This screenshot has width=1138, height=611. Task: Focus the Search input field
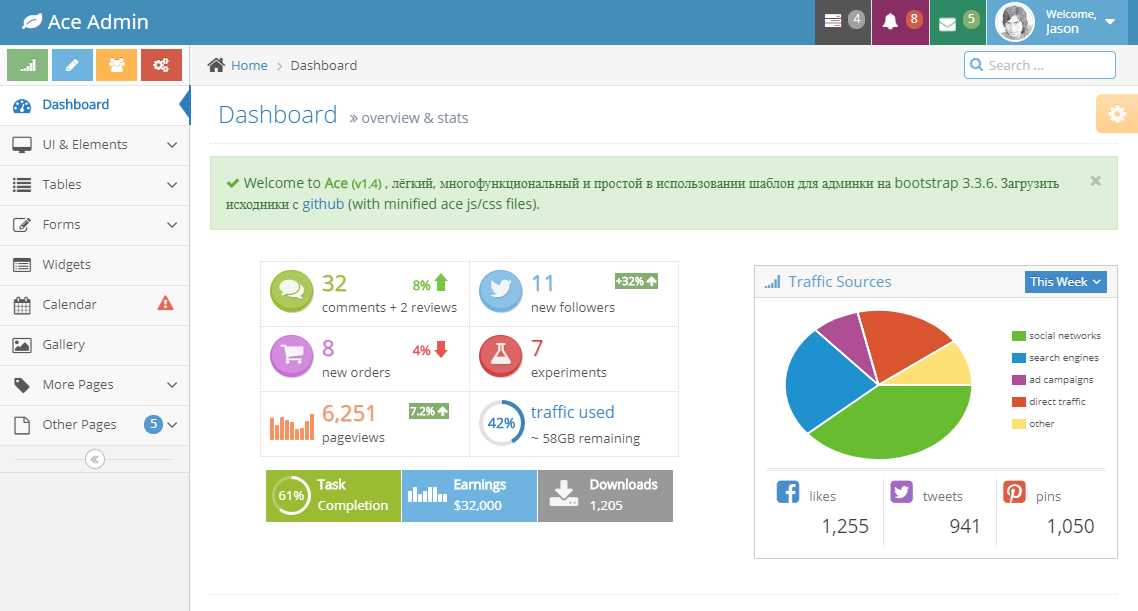[x=1040, y=65]
